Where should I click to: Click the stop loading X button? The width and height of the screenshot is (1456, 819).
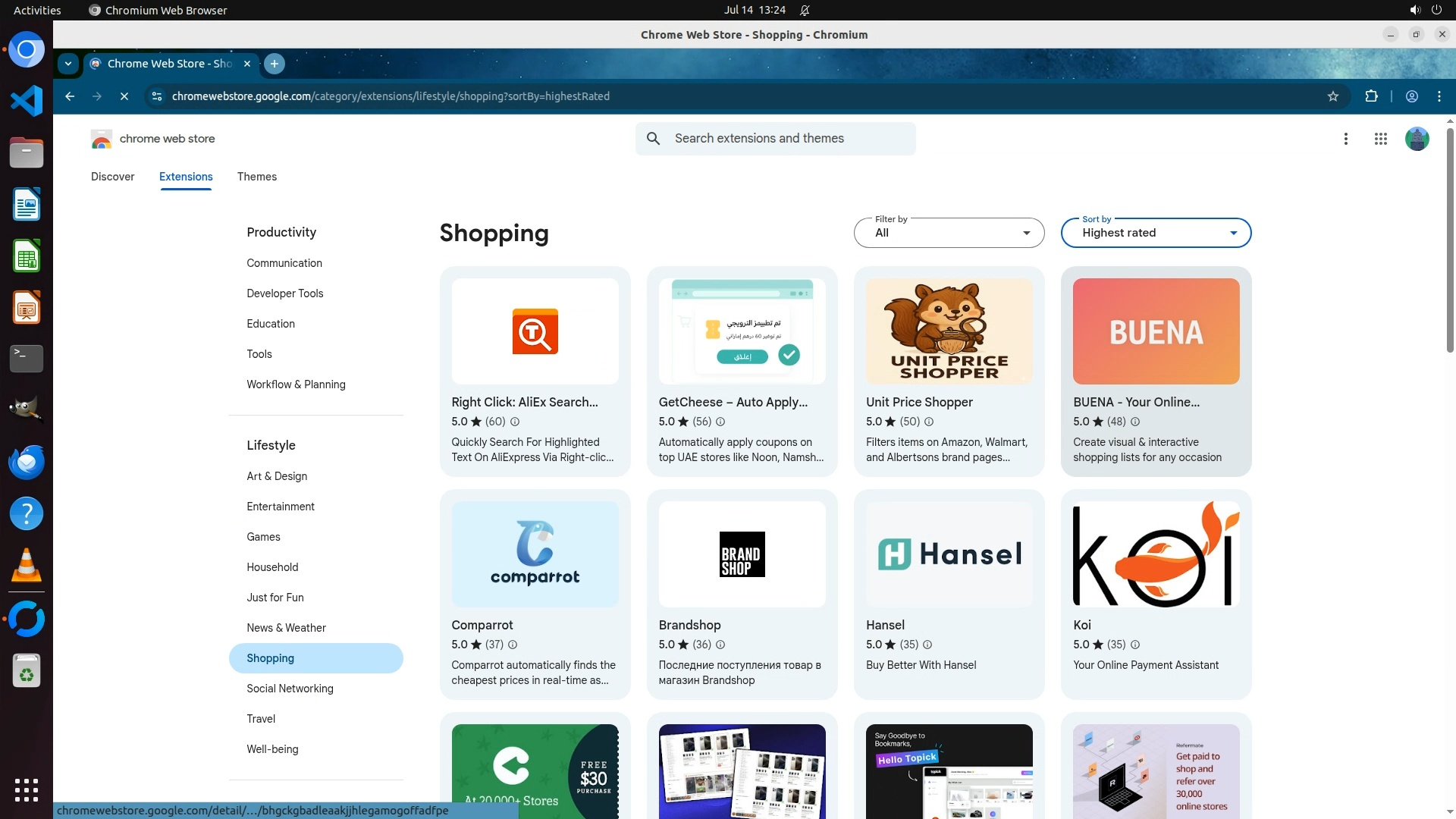(124, 96)
